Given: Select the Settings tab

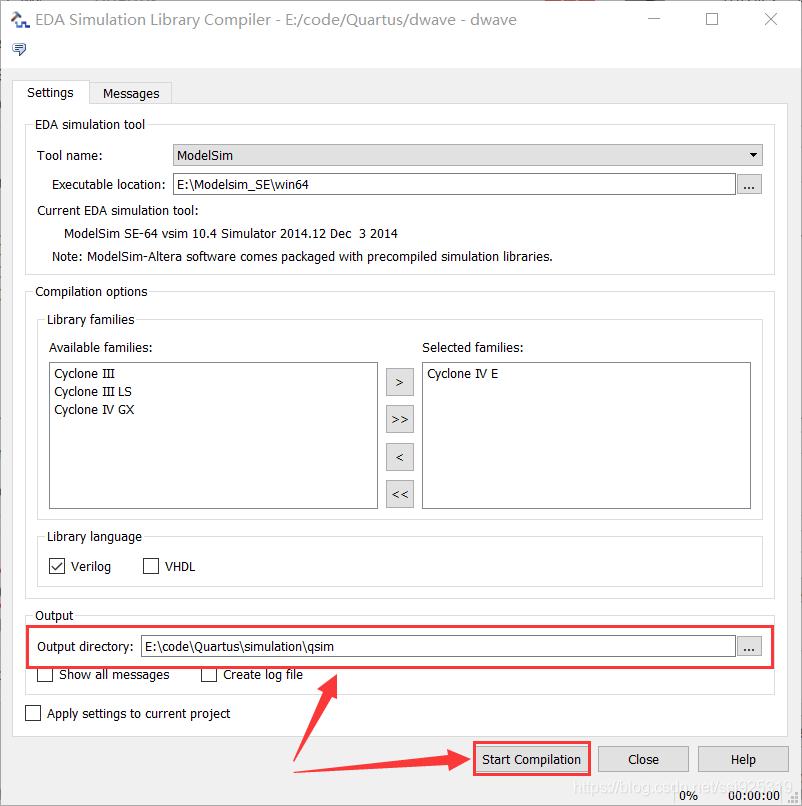Looking at the screenshot, I should (x=50, y=93).
